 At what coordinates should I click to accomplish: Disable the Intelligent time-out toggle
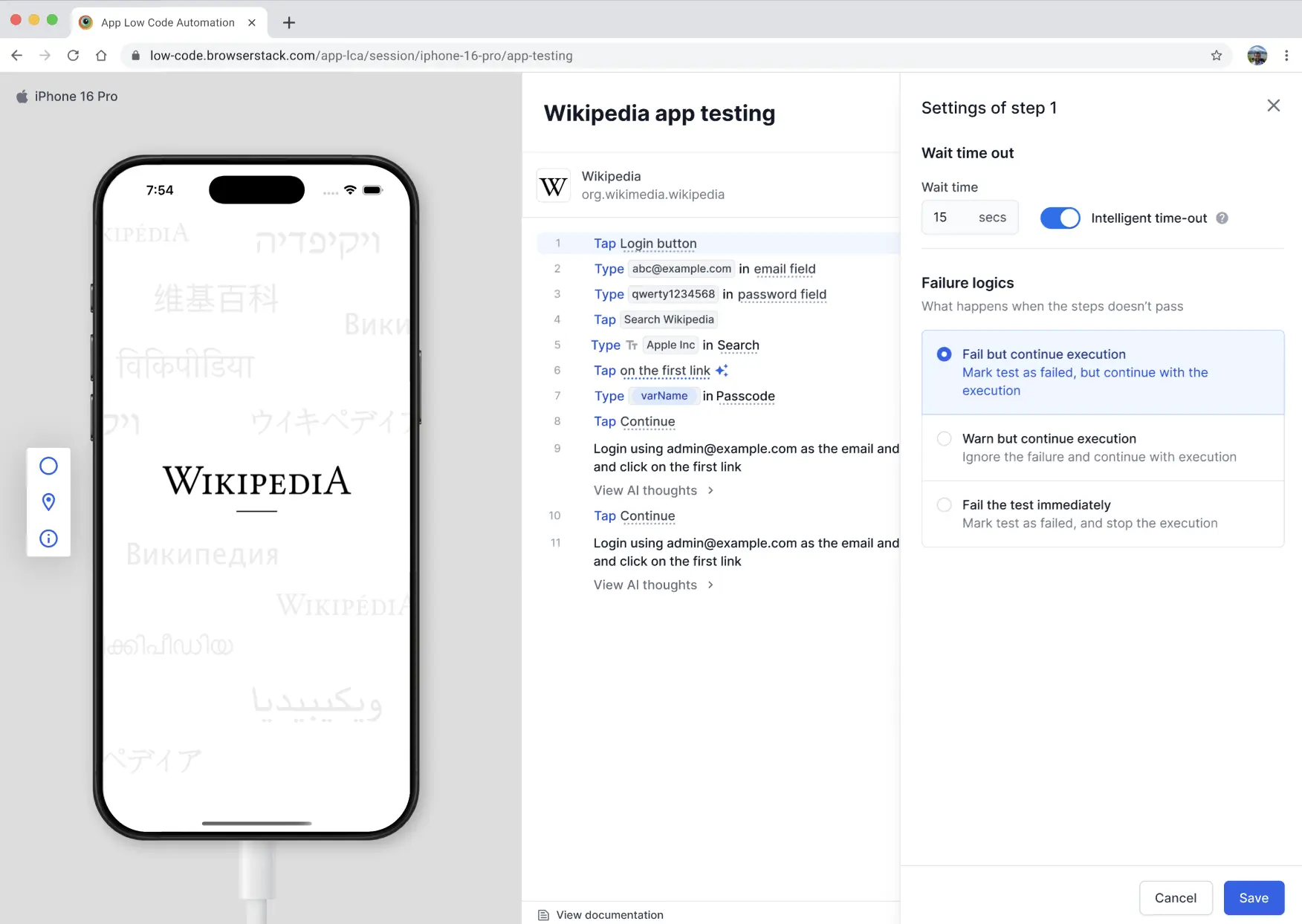point(1060,218)
